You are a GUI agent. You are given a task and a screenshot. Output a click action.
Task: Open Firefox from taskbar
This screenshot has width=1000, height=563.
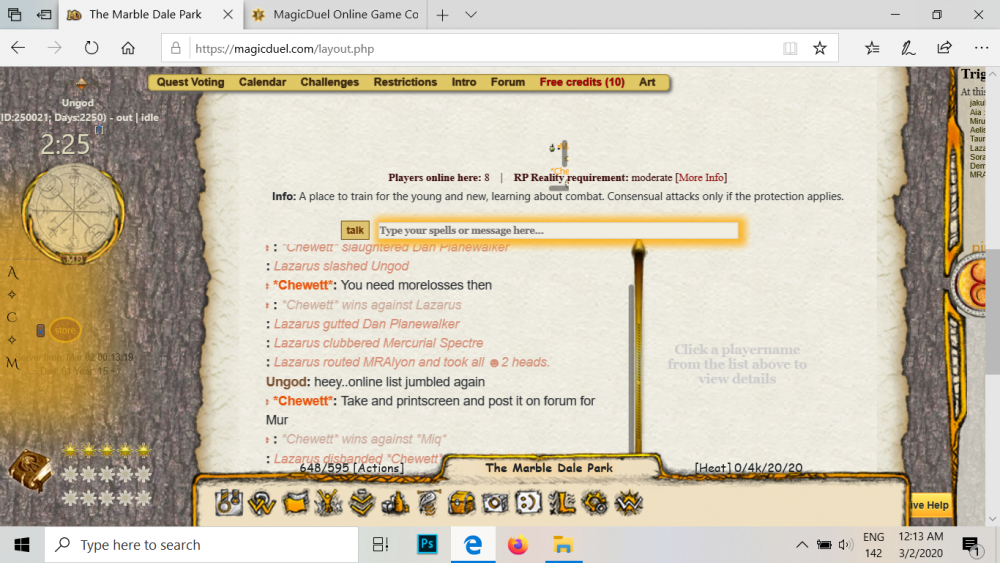tap(518, 545)
